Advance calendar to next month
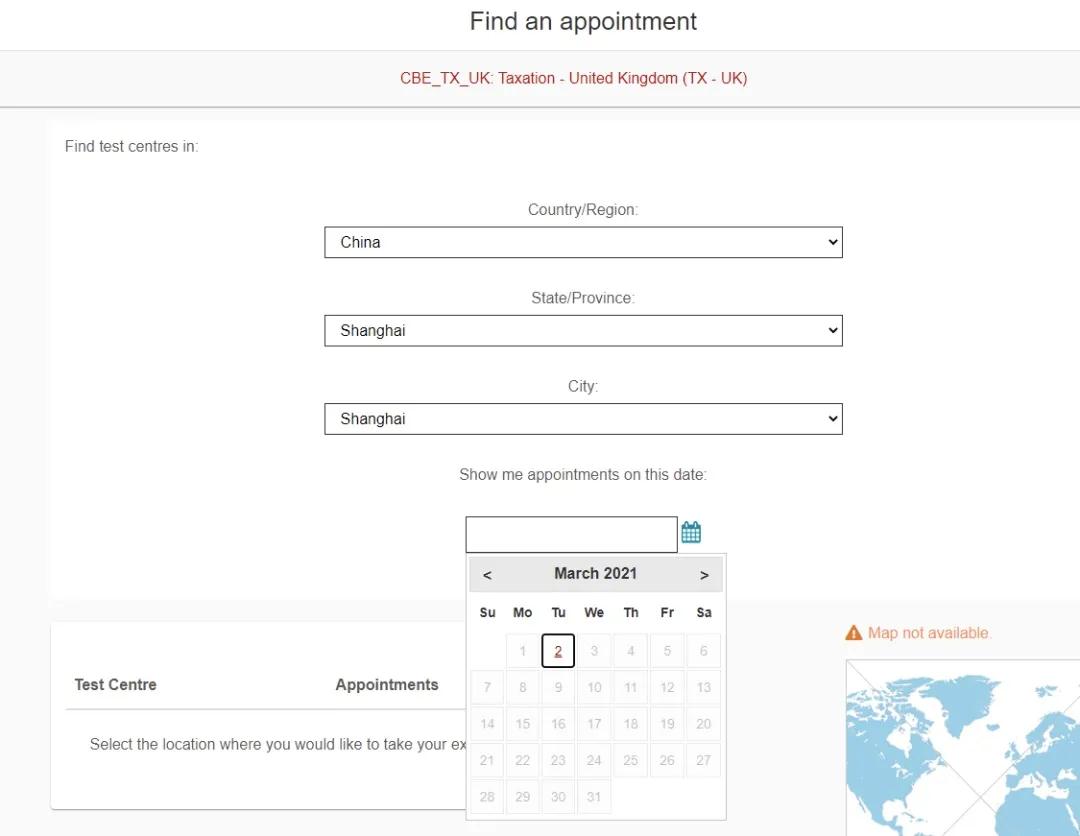The height and width of the screenshot is (836, 1080). (704, 575)
